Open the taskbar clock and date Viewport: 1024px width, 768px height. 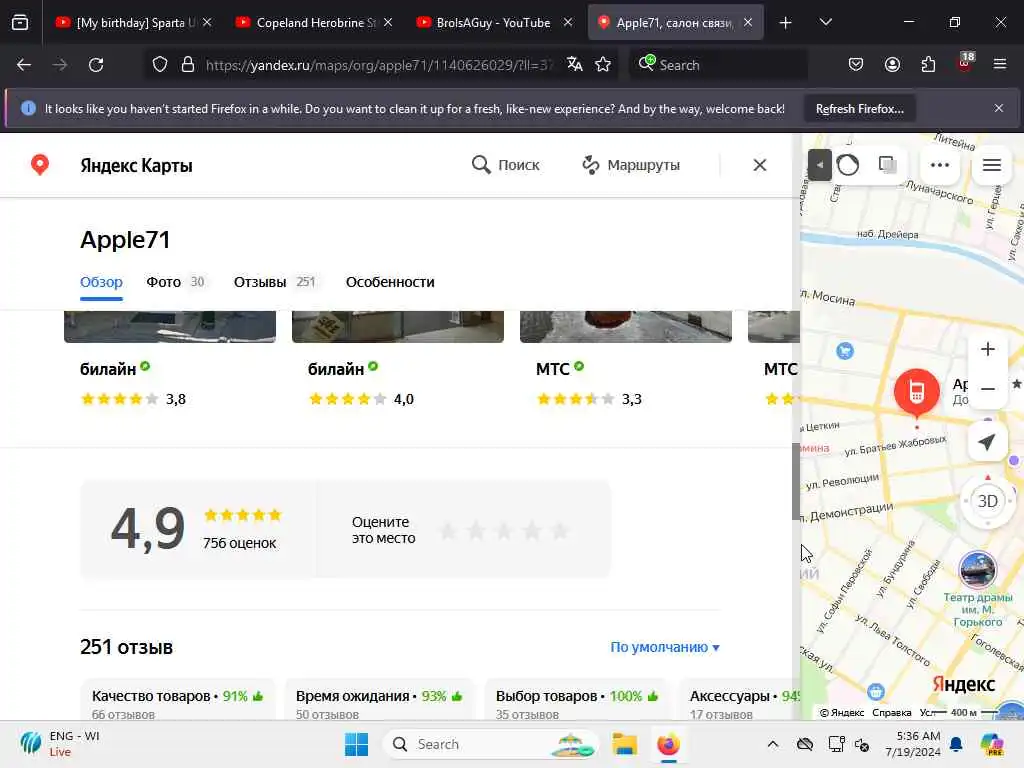[x=913, y=744]
